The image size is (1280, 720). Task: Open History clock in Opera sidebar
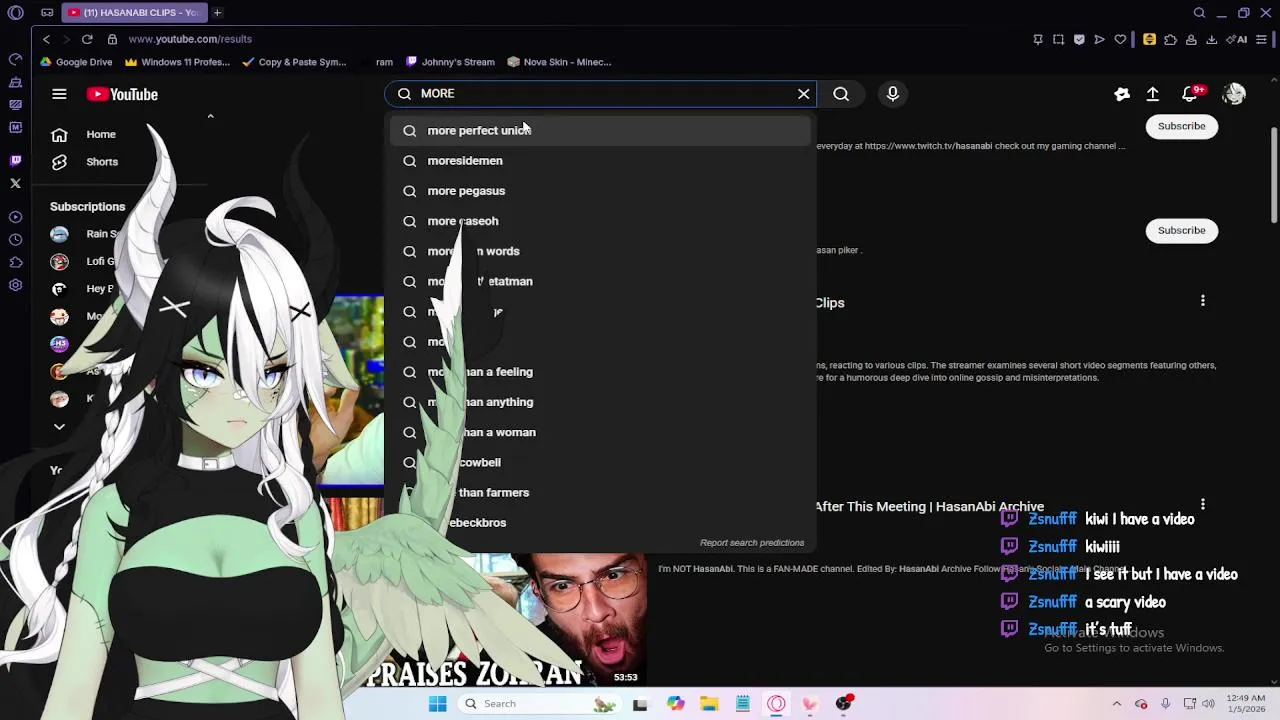15,240
